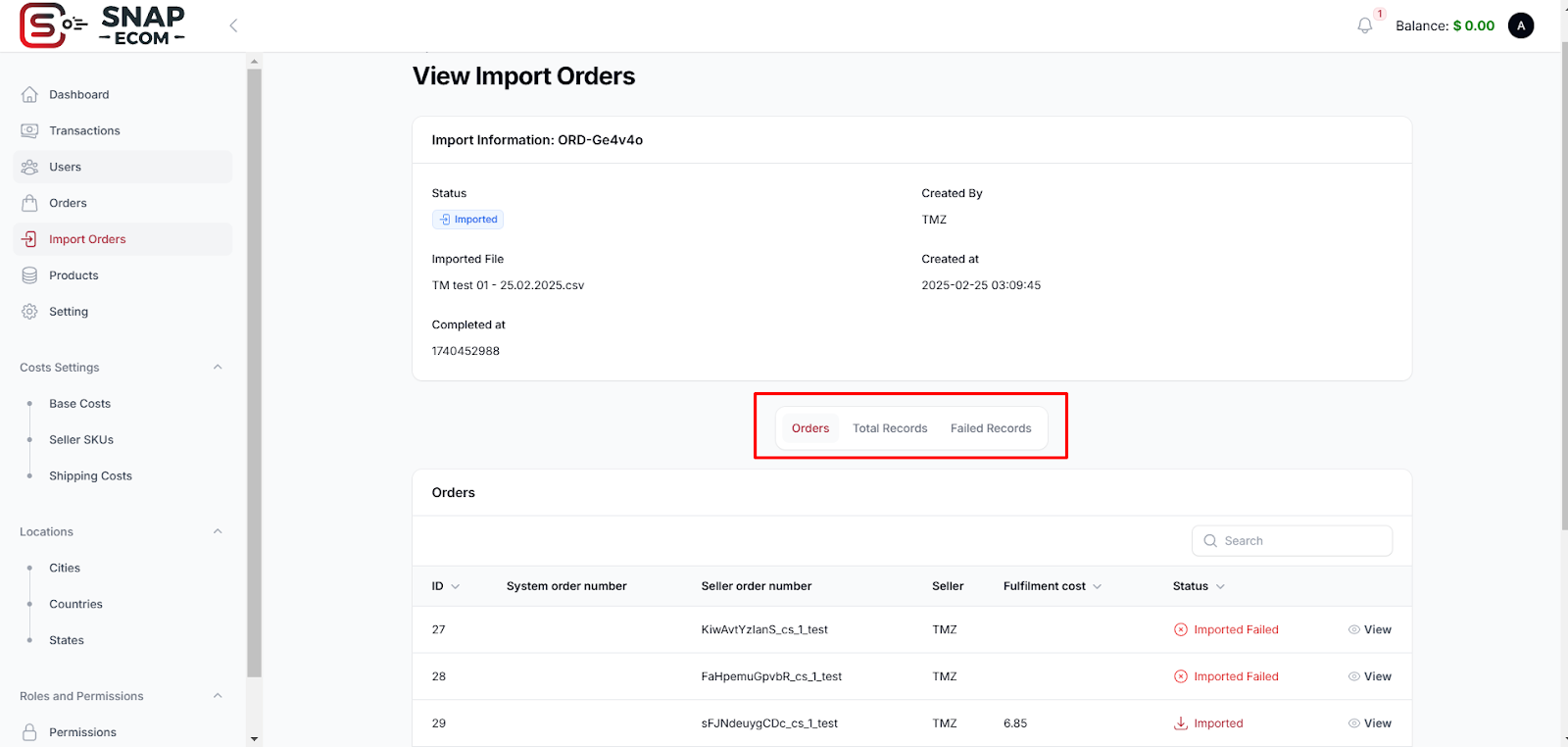This screenshot has height=747, width=1568.
Task: Collapse sidebar with the back chevron
Action: pyautogui.click(x=233, y=25)
